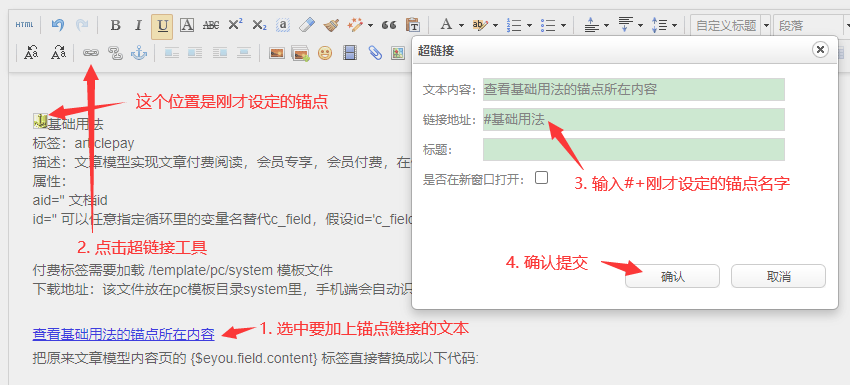Toggle italic formatting

138,25
